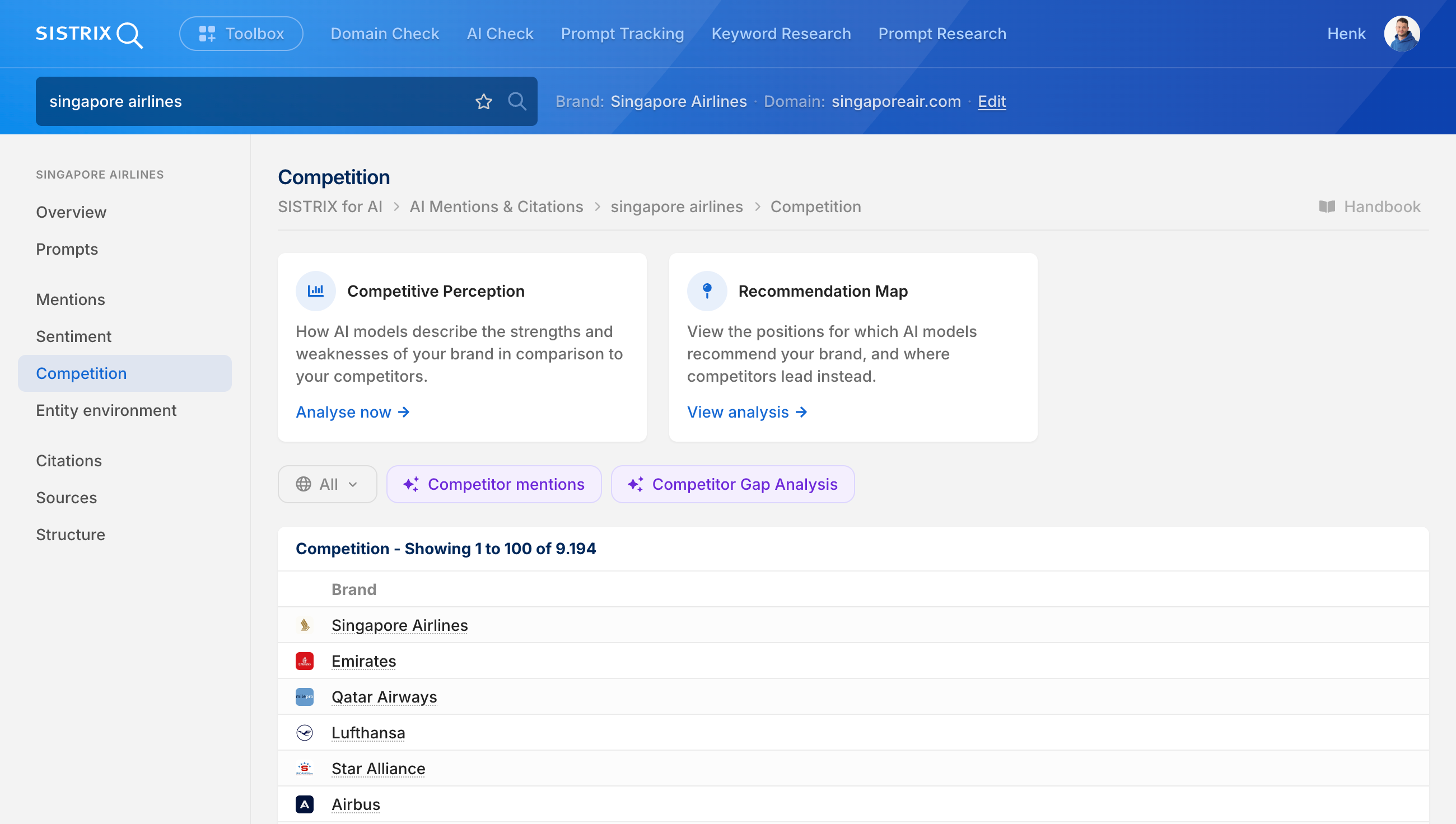Click the Qatar Airways row logo icon
The image size is (1456, 824).
point(305,697)
